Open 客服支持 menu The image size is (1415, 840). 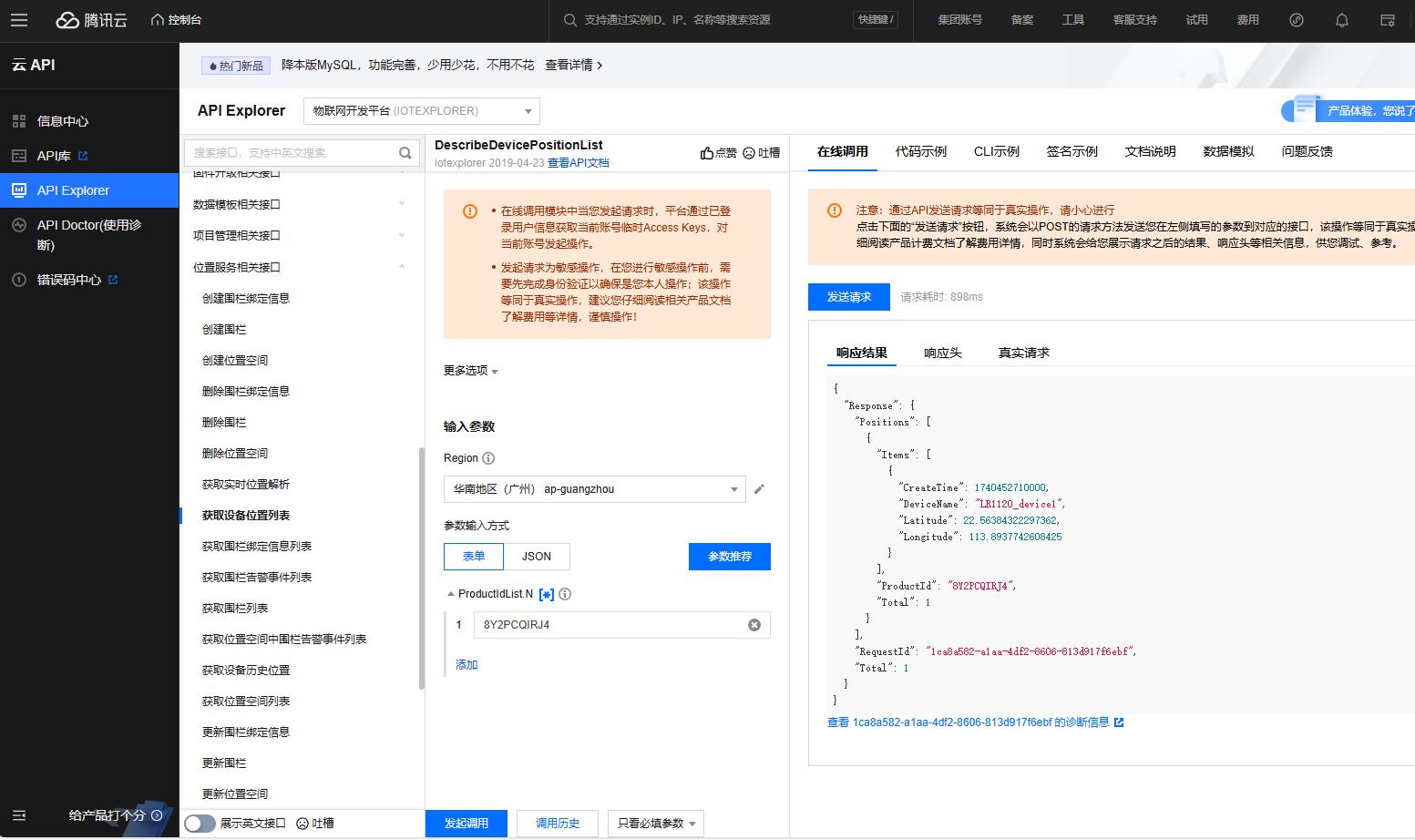click(x=1135, y=20)
